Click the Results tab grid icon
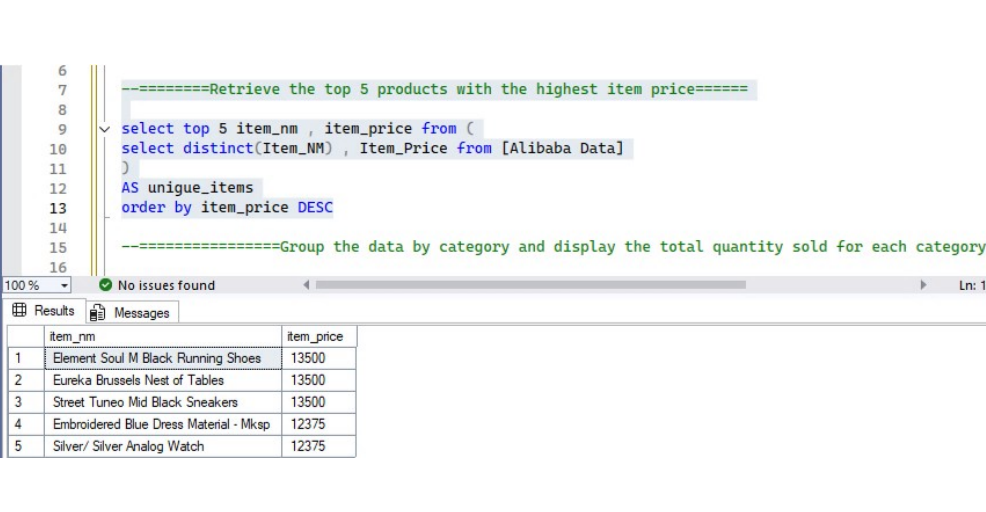 (19, 311)
